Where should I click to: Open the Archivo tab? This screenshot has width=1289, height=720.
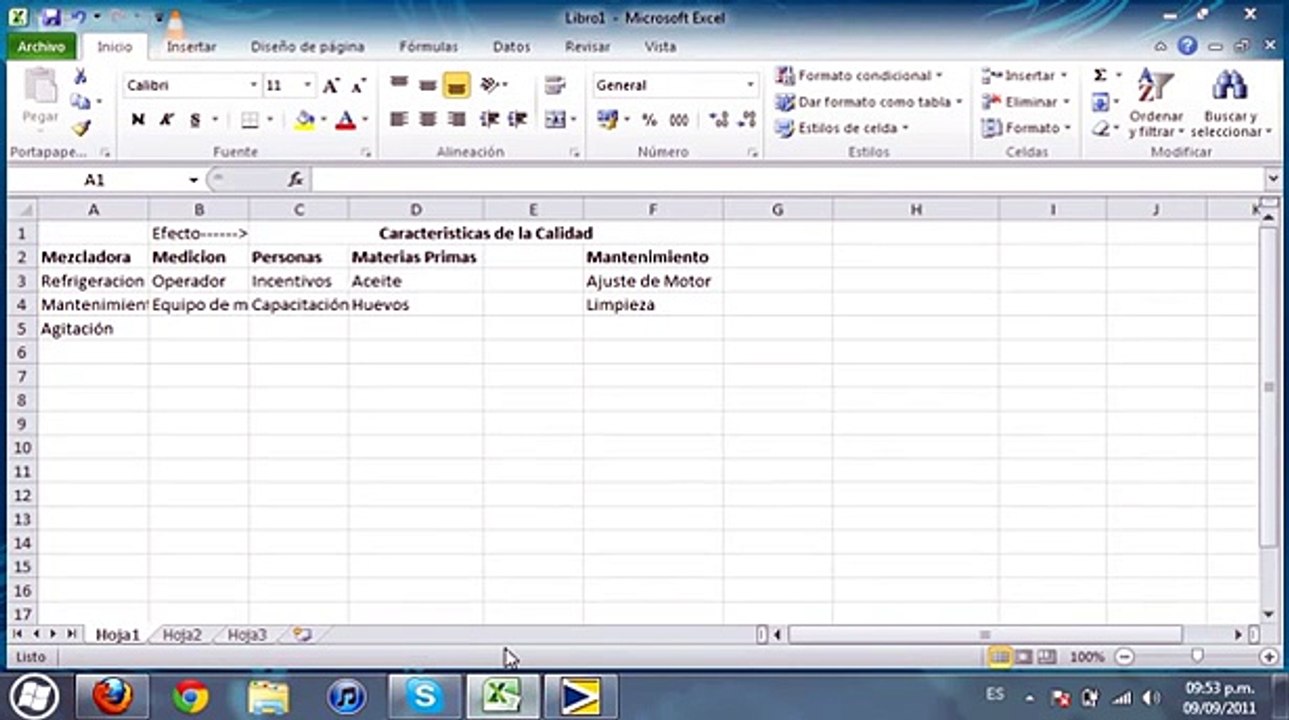[x=41, y=47]
